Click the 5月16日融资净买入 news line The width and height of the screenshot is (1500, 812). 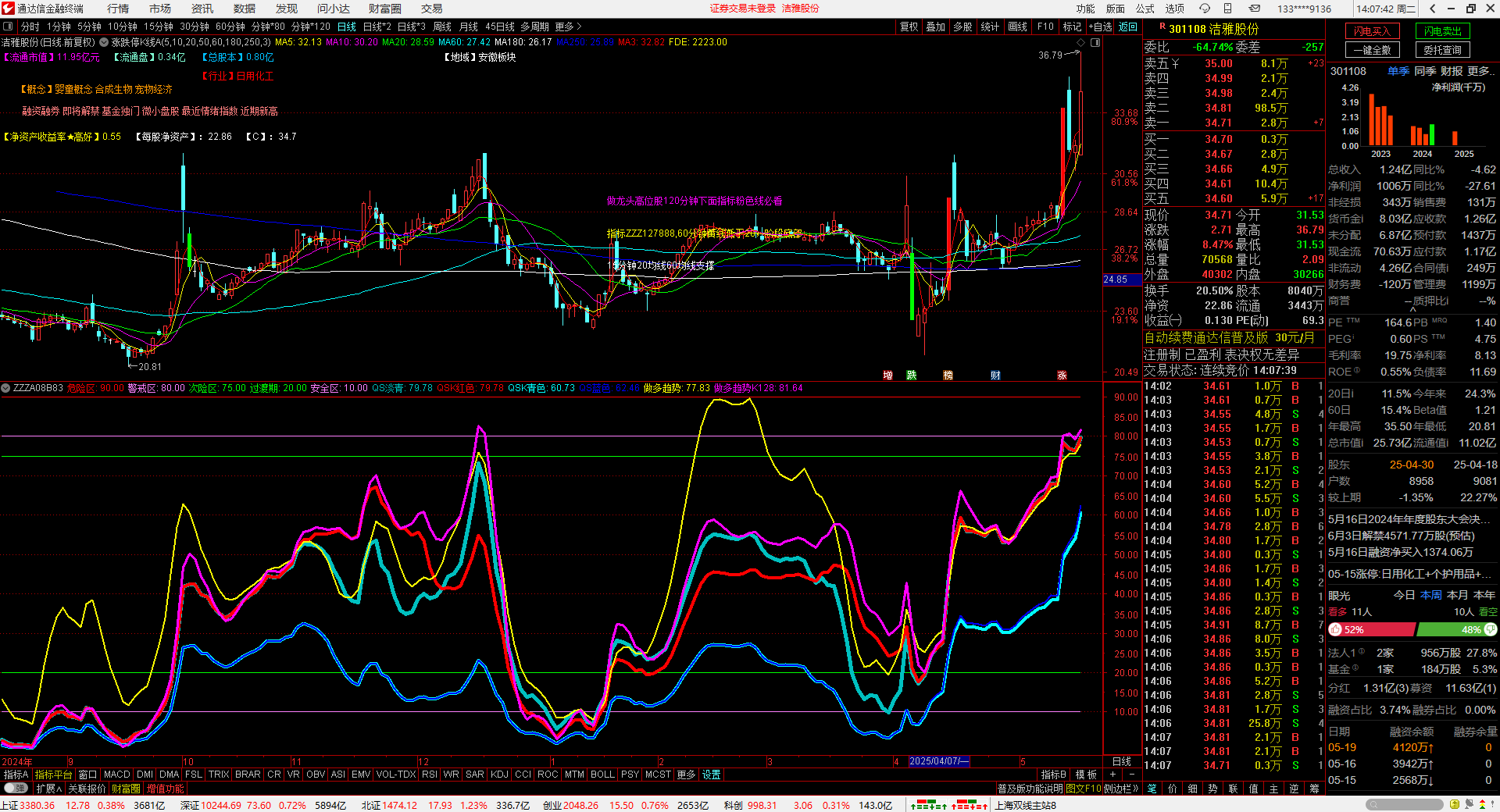pos(1400,552)
